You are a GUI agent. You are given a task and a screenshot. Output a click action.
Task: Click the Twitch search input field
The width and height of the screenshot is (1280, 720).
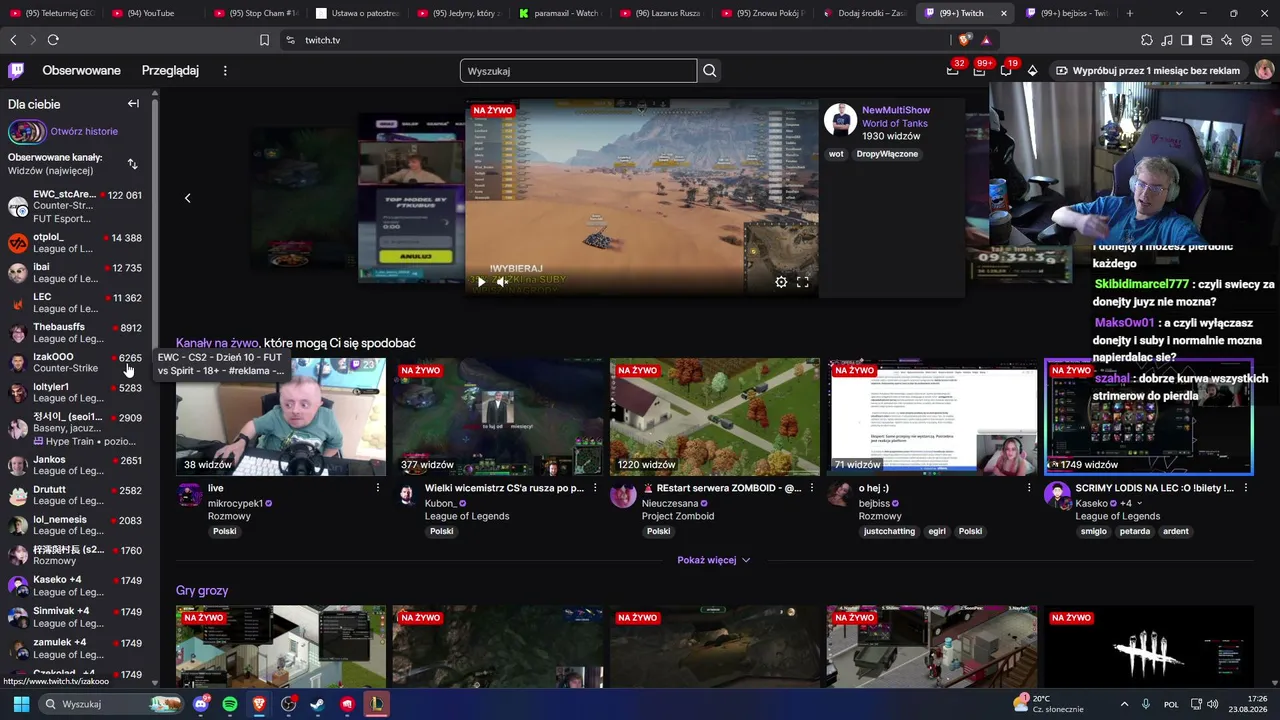(578, 71)
